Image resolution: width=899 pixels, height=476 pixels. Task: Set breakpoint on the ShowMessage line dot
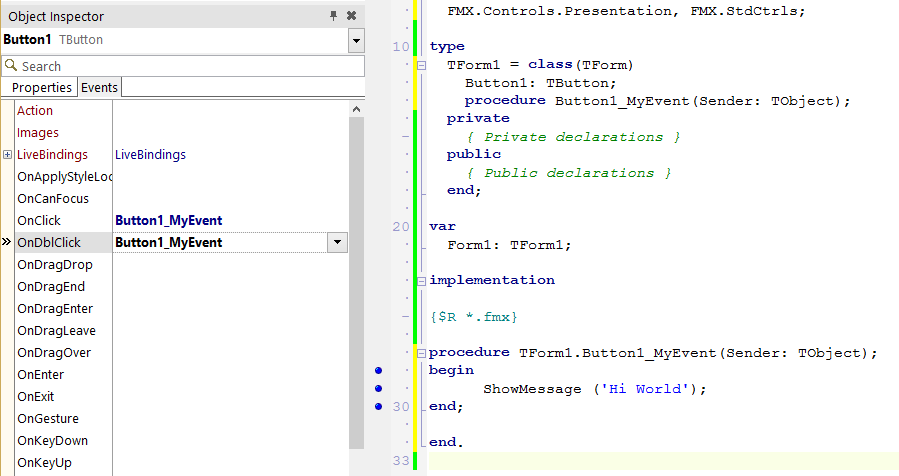[378, 388]
